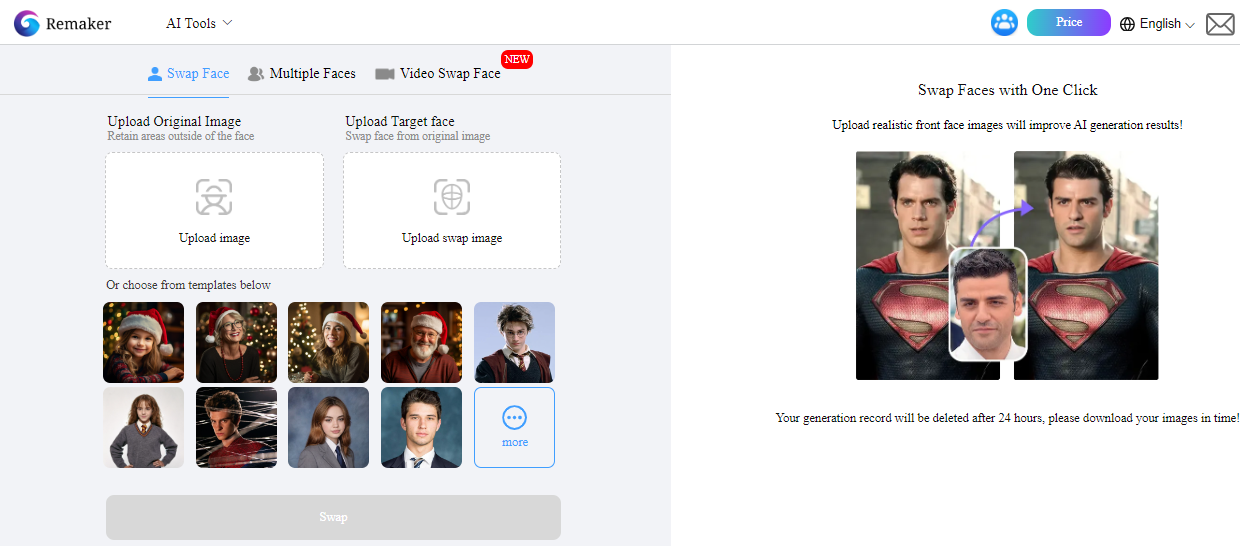Click the swapped Superman result image
Image resolution: width=1240 pixels, height=546 pixels.
[1086, 265]
